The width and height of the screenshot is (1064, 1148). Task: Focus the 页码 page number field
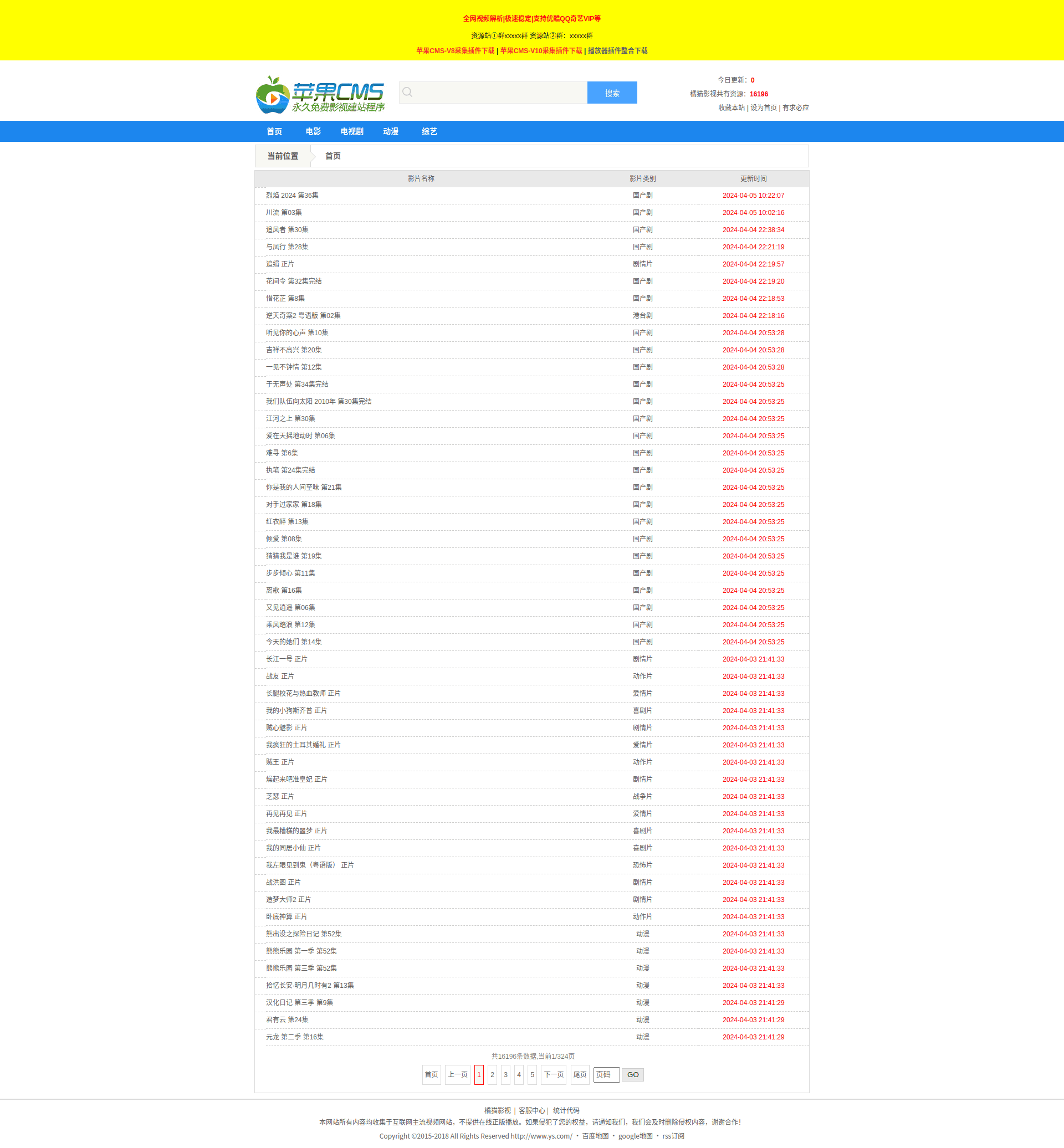(x=607, y=1075)
